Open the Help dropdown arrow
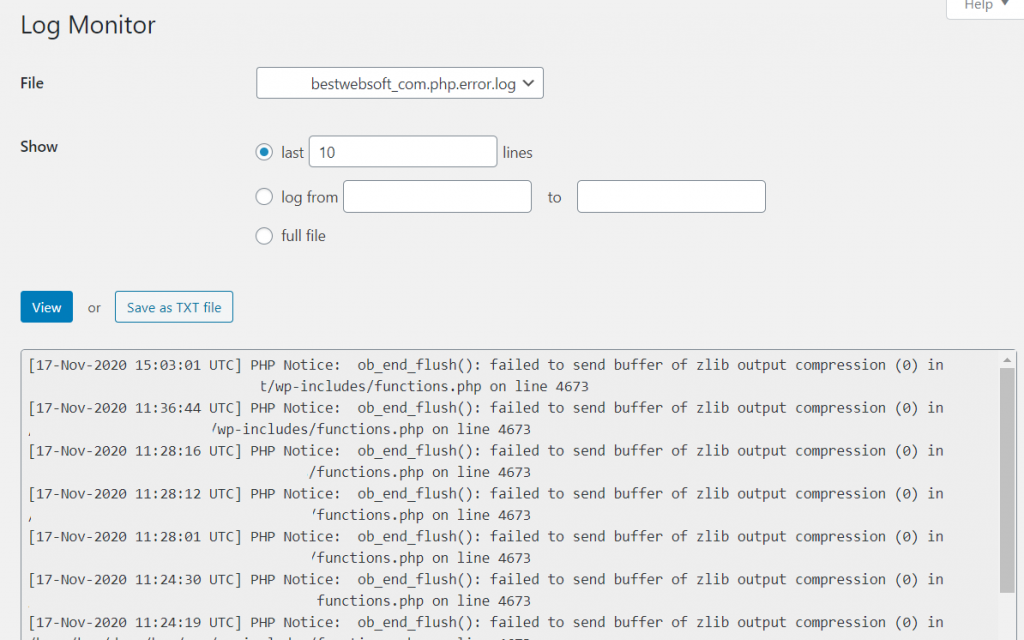 click(1005, 6)
